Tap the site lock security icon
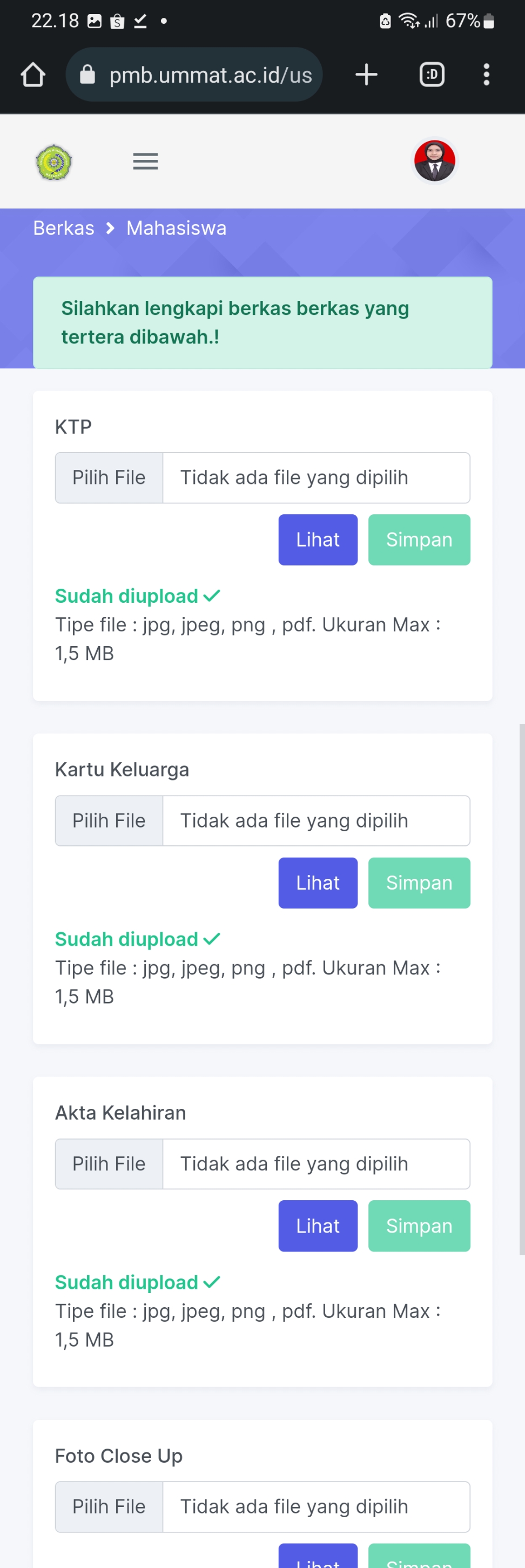The image size is (525, 1568). tap(87, 75)
